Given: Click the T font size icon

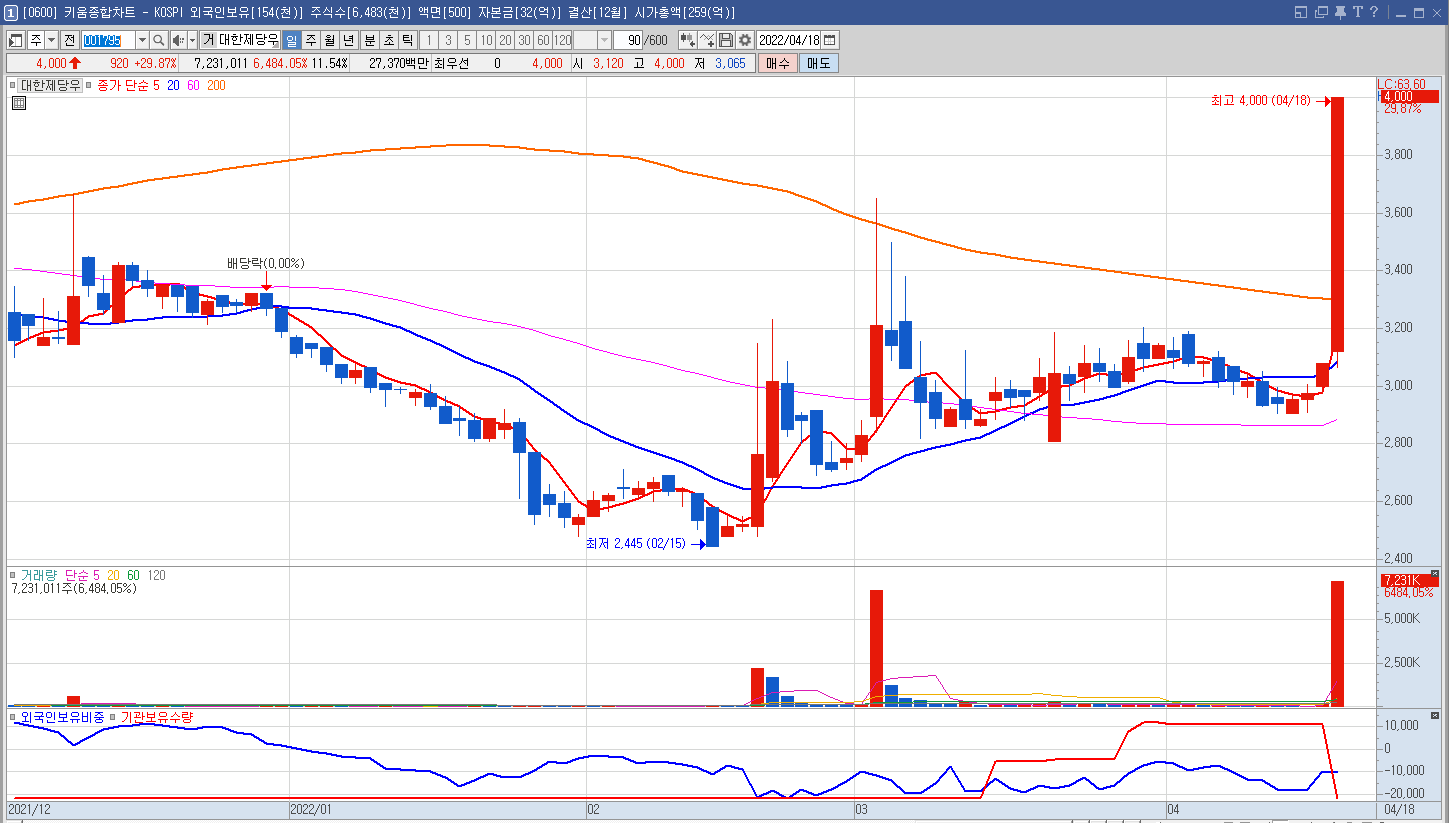Looking at the screenshot, I should coord(1357,12).
